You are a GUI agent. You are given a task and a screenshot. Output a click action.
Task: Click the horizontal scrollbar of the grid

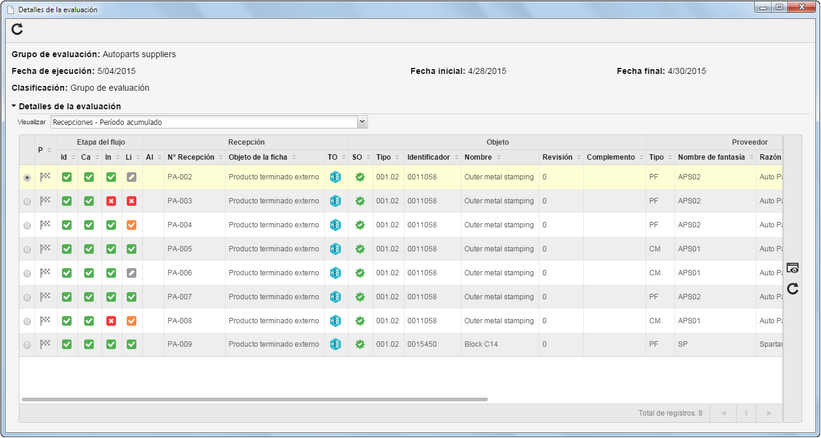coord(254,399)
